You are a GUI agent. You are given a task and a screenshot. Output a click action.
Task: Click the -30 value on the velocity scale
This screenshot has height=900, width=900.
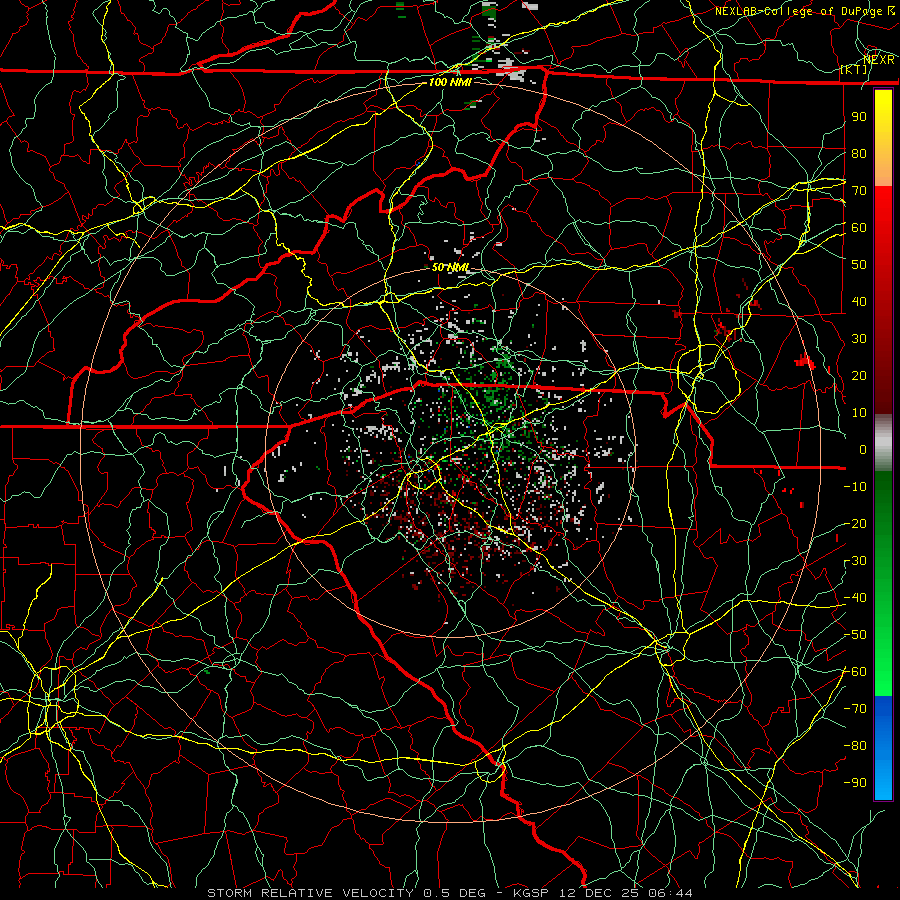click(855, 561)
